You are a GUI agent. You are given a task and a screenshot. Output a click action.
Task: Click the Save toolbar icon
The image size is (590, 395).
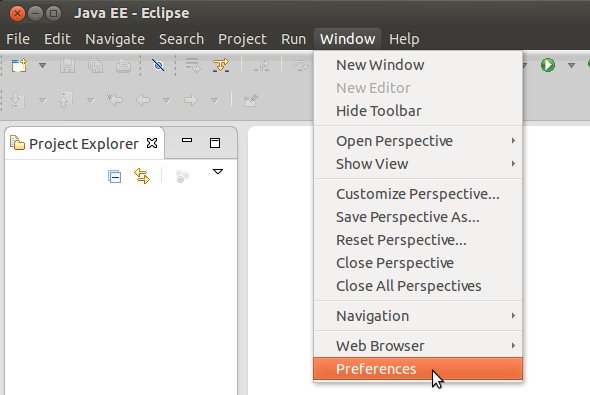click(67, 65)
